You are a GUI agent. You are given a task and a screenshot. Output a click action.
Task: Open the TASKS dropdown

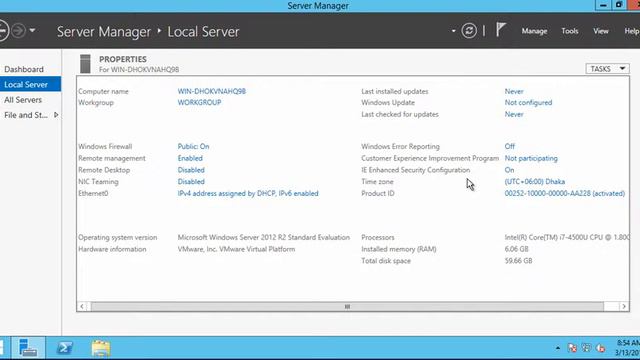click(x=607, y=69)
